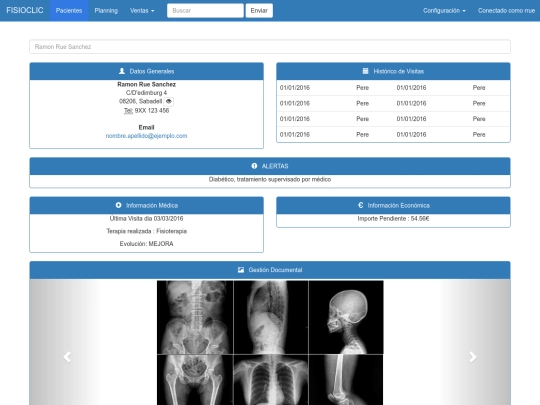Image resolution: width=540 pixels, height=405 pixels.
Task: Click the plus icon in Información Médica header
Action: click(118, 205)
